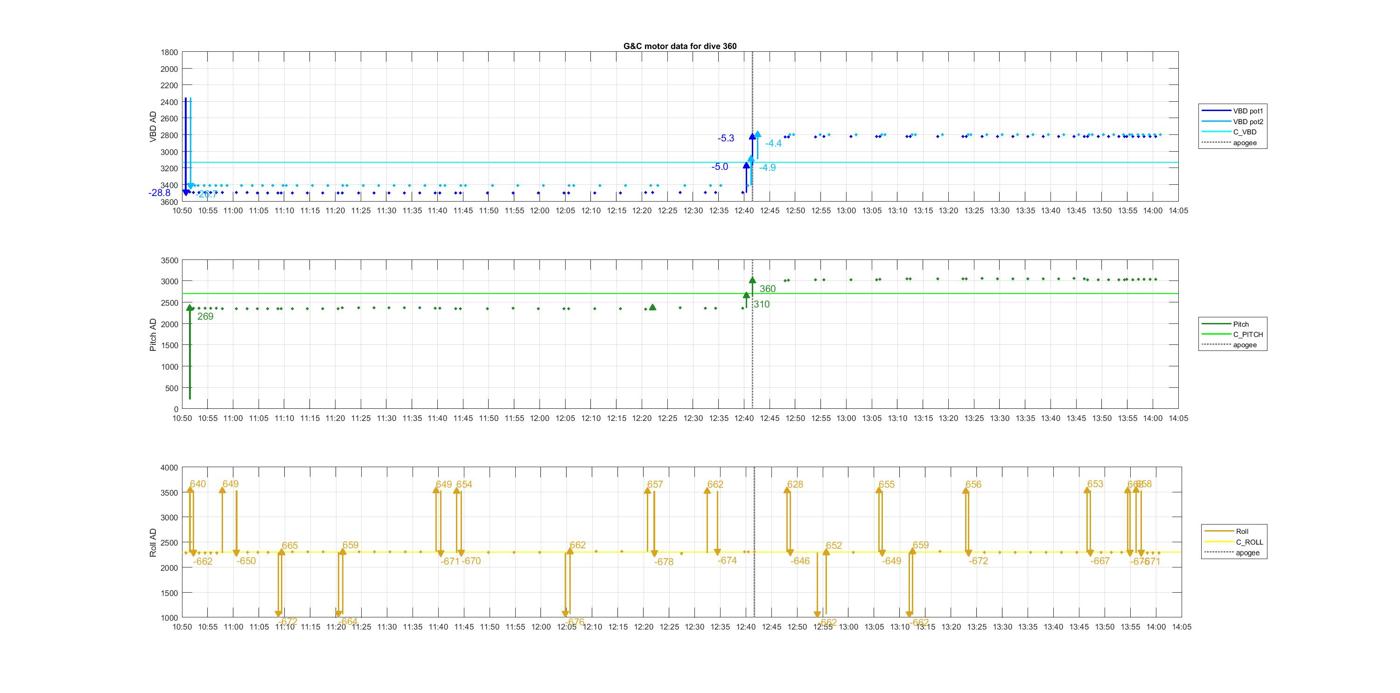Image resolution: width=1400 pixels, height=693 pixels.
Task: Click the "640" roll data label
Action: coord(198,484)
